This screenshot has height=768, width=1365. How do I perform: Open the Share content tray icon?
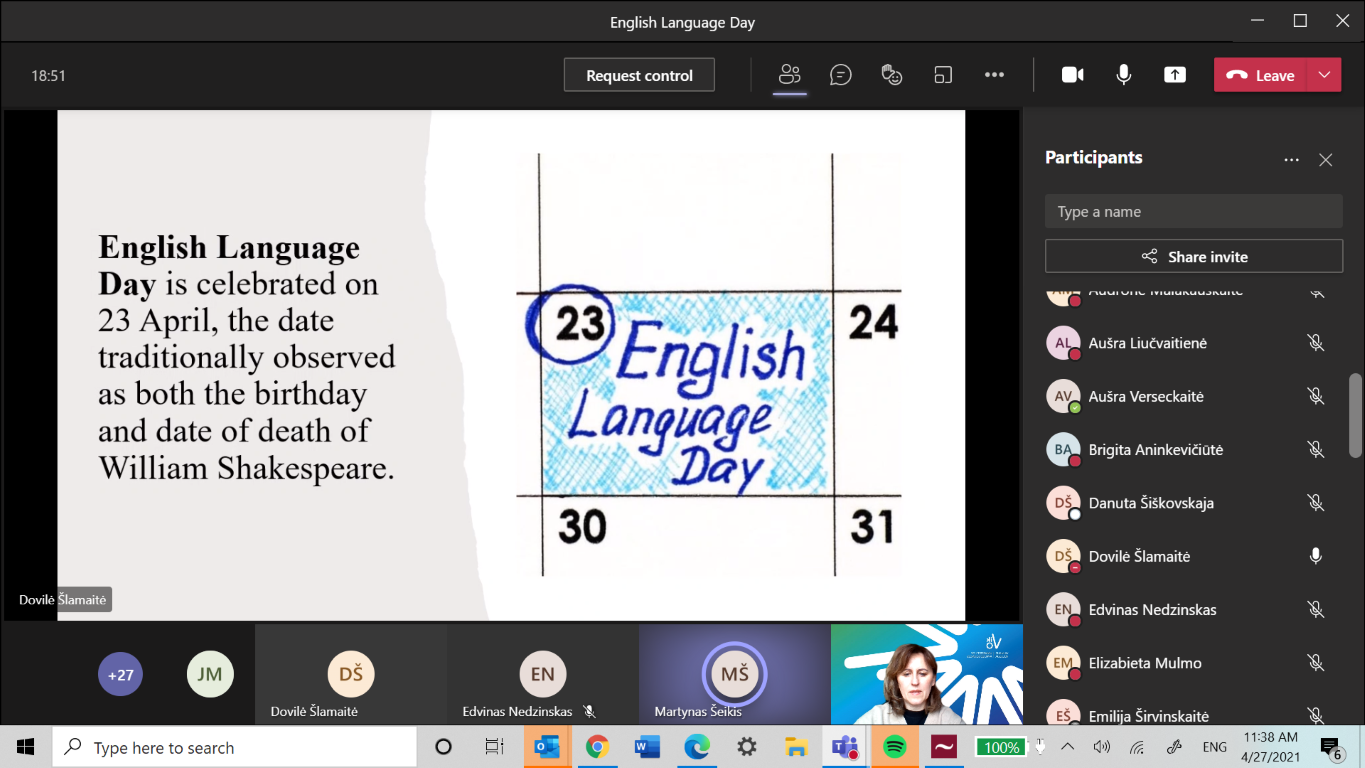[x=1175, y=75]
